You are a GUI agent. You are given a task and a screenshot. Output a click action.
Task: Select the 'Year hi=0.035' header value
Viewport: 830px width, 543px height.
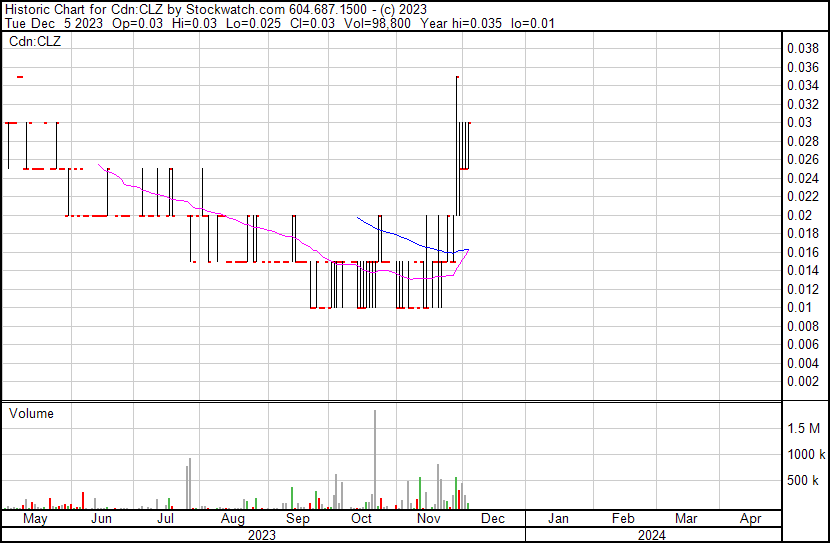(x=461, y=23)
